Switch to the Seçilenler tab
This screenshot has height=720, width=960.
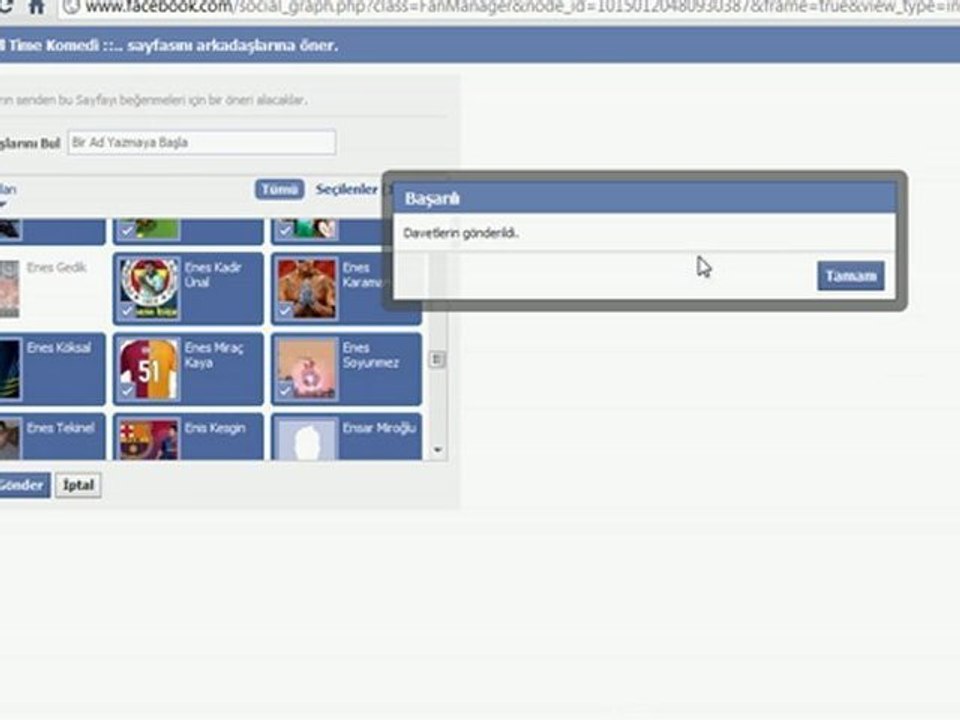click(x=347, y=189)
